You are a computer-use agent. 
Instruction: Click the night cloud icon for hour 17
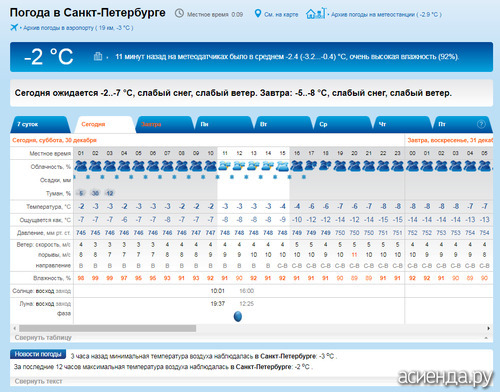coord(311,165)
